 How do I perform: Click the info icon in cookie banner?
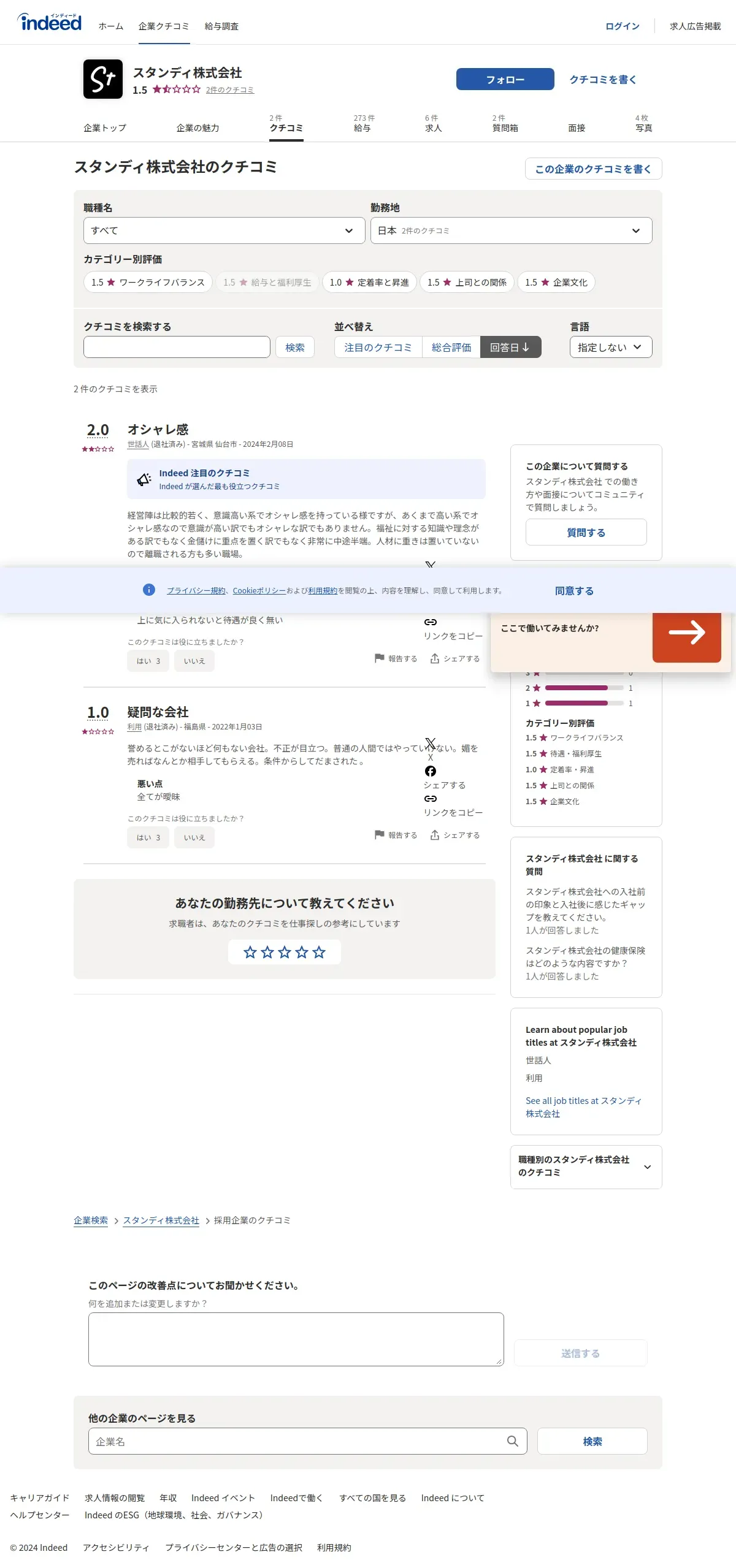[x=149, y=590]
